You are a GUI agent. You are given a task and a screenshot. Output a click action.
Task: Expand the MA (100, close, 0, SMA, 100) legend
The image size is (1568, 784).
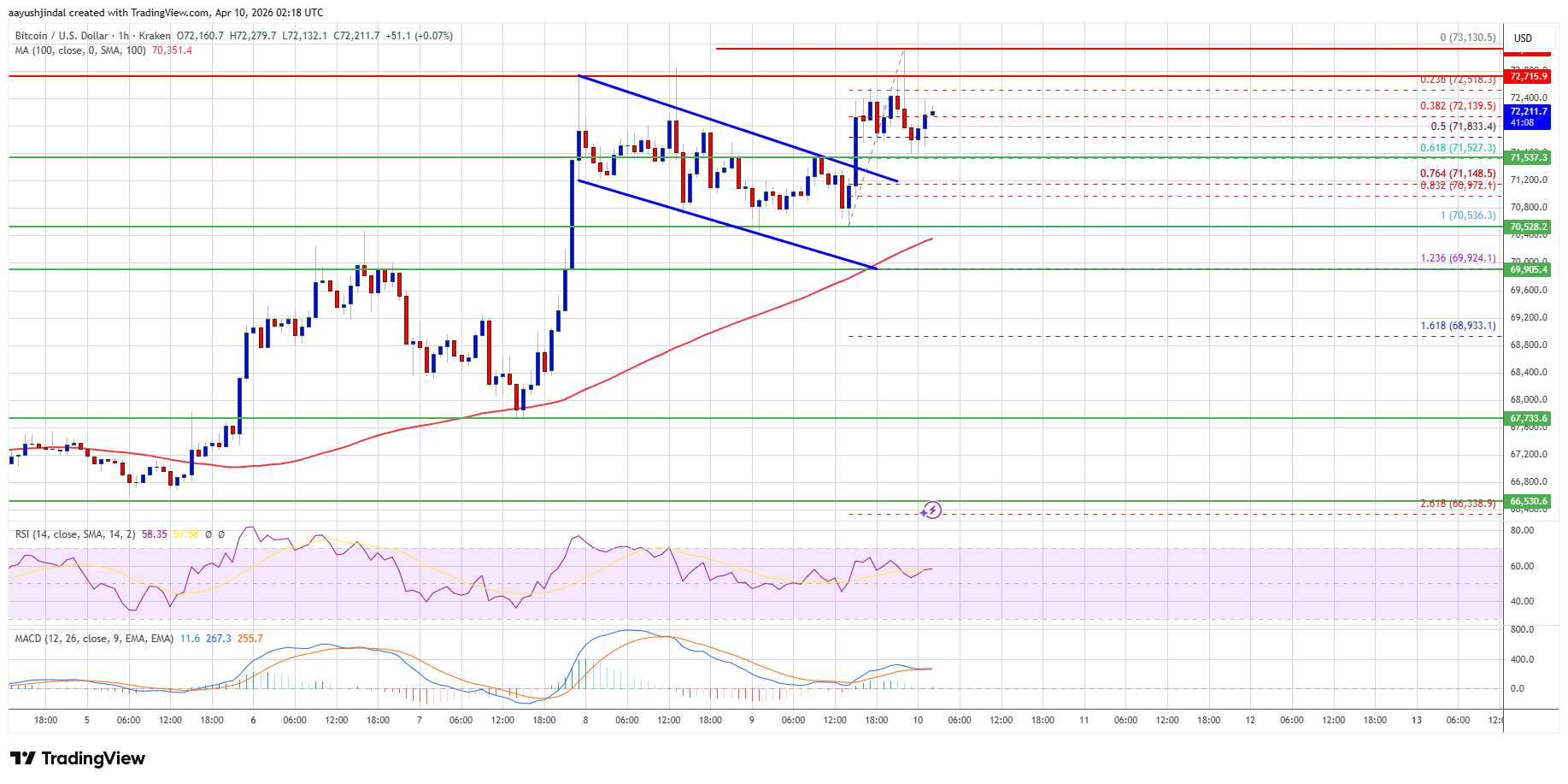point(80,50)
